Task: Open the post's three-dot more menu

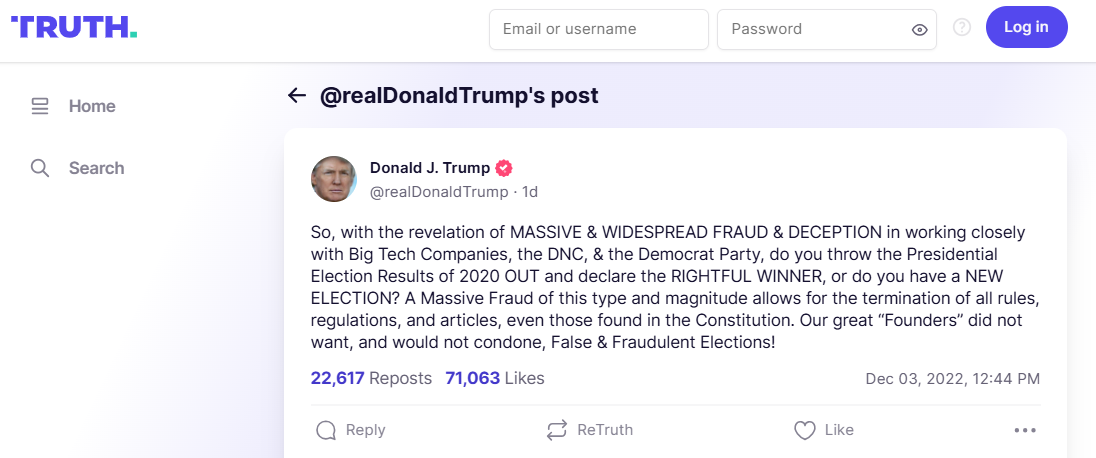Action: coord(1025,430)
